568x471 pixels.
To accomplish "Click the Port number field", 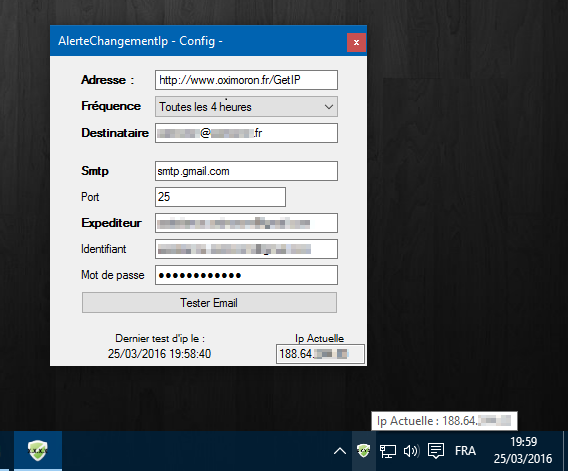I will point(220,197).
